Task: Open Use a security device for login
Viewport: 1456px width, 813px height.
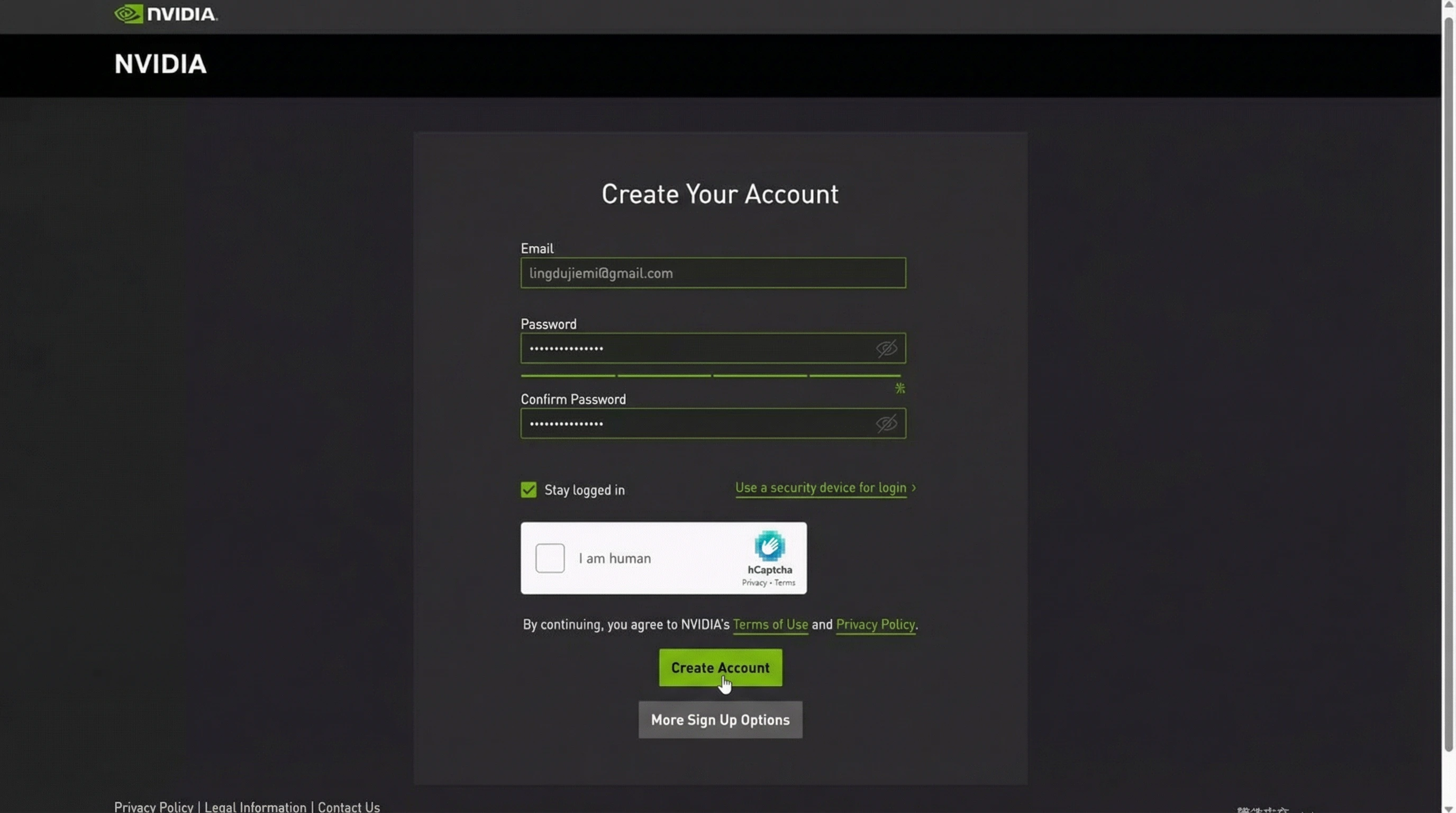Action: pos(820,487)
